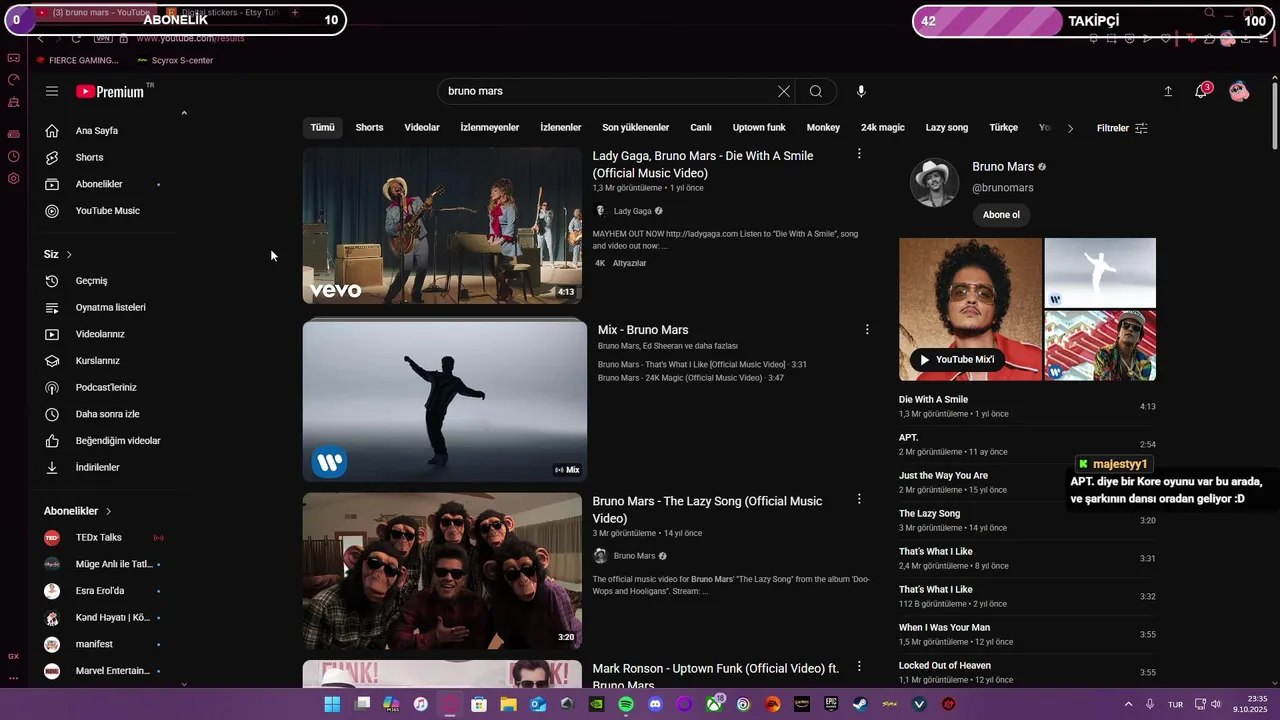Select the Son yüklenenler chip
This screenshot has width=1280, height=720.
pos(635,128)
